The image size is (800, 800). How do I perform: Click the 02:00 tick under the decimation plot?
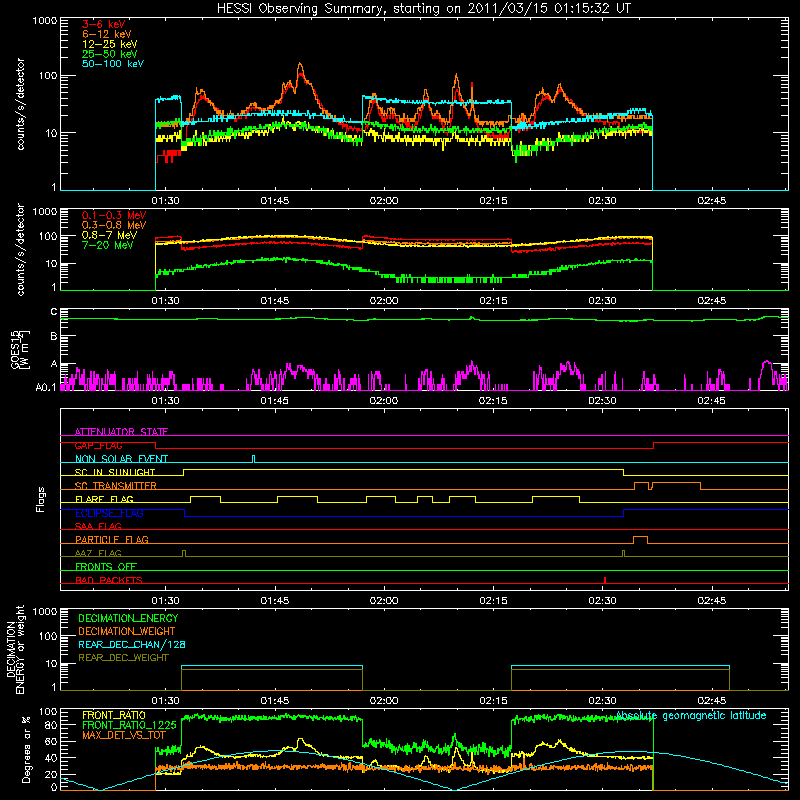tap(384, 701)
